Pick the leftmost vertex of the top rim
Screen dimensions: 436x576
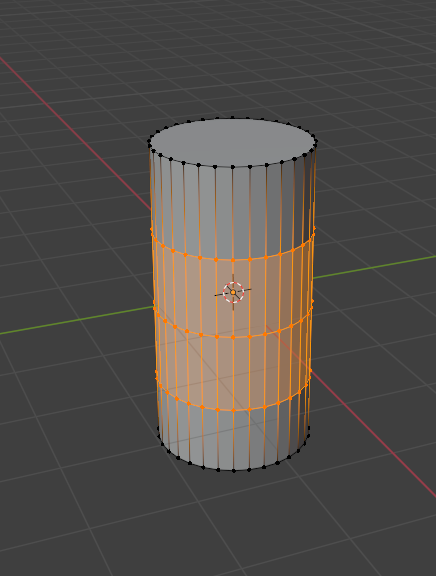coord(149,141)
